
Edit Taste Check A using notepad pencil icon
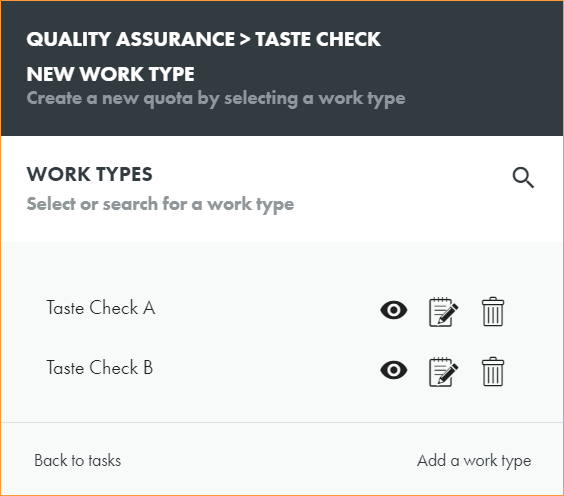[444, 312]
